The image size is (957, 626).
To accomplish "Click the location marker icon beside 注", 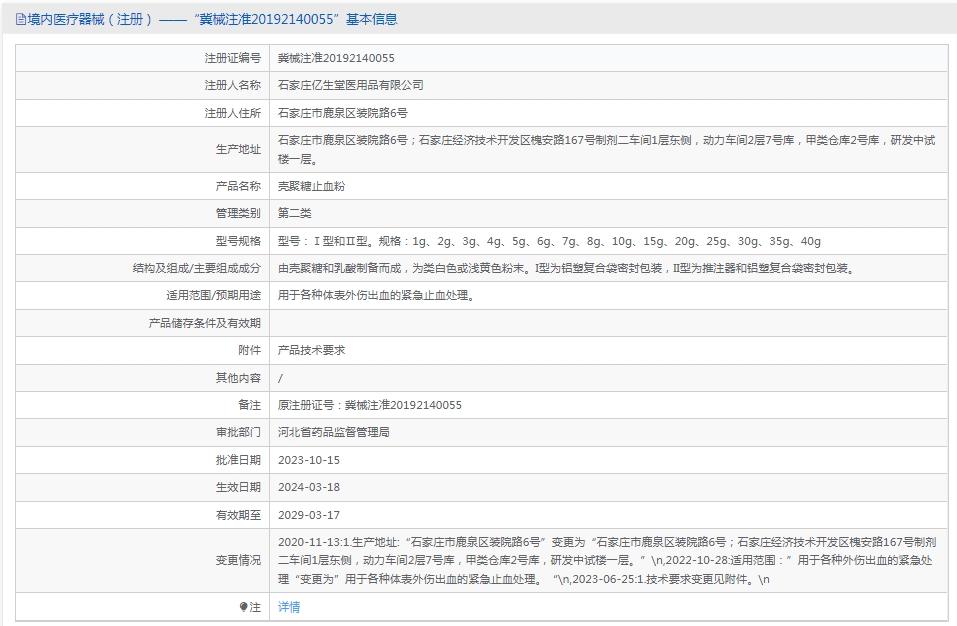I will pyautogui.click(x=244, y=607).
